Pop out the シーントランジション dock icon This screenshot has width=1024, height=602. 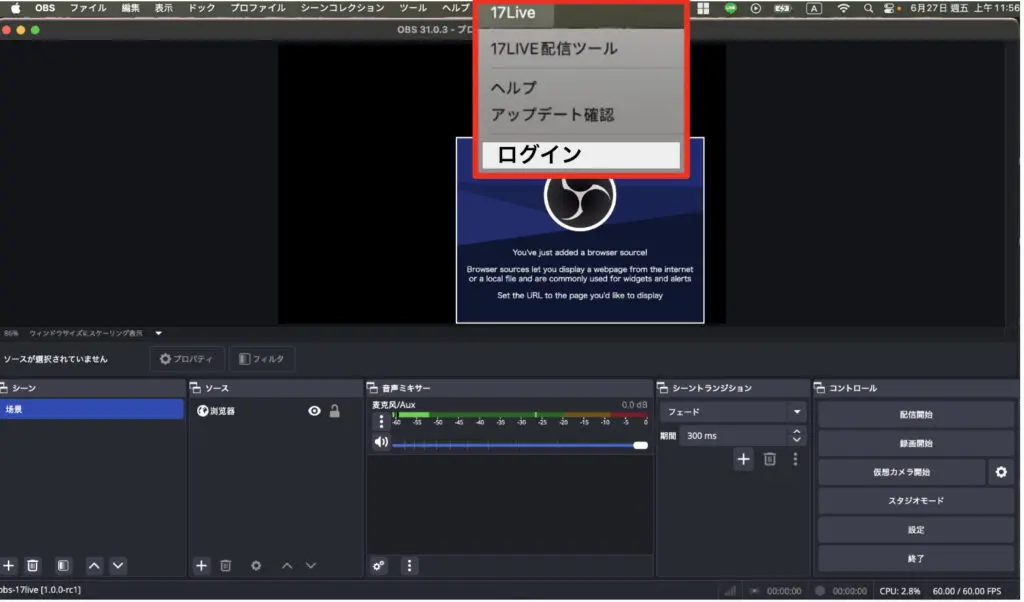coord(663,389)
